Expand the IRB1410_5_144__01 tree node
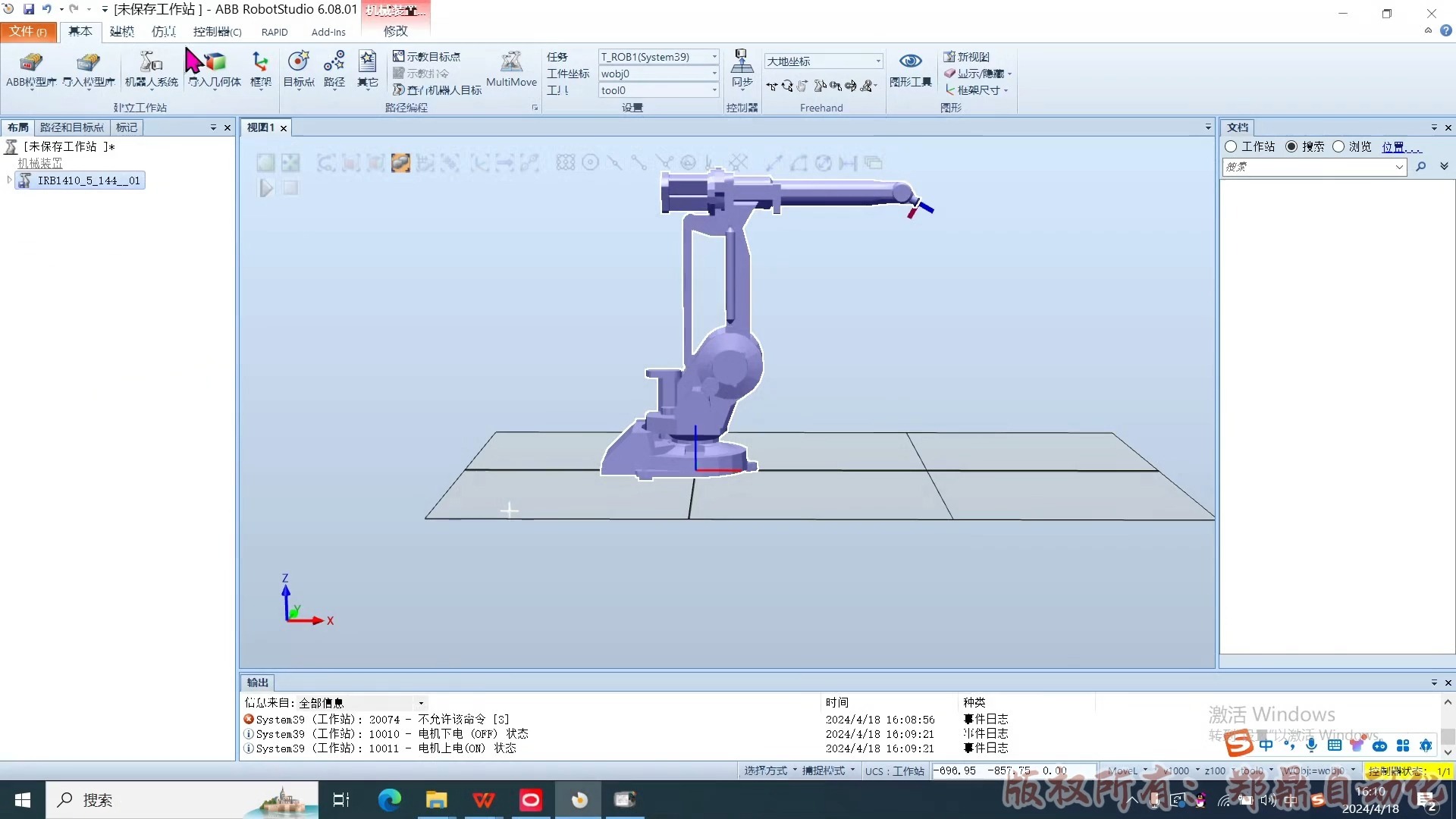This screenshot has height=819, width=1456. (9, 180)
